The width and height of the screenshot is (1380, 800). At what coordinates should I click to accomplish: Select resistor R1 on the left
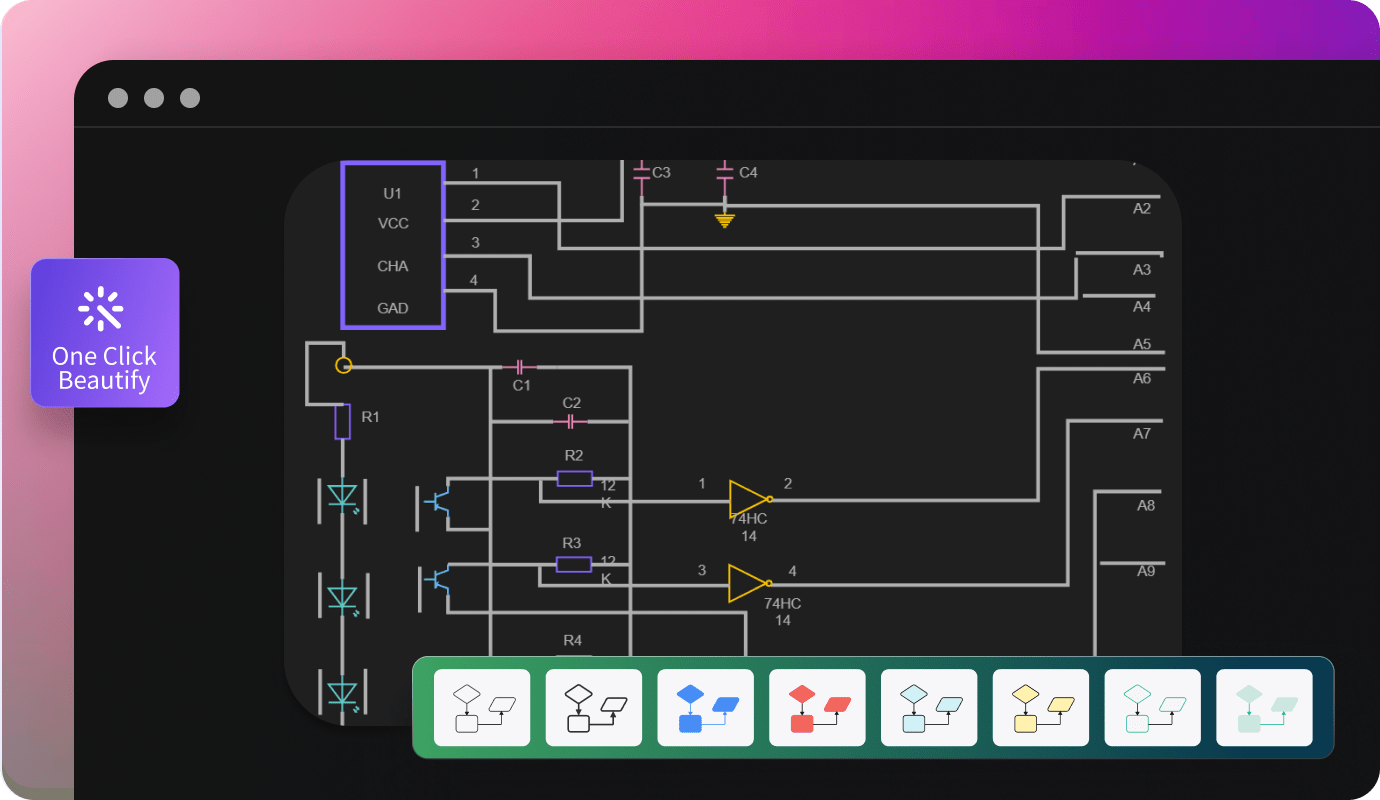point(342,422)
